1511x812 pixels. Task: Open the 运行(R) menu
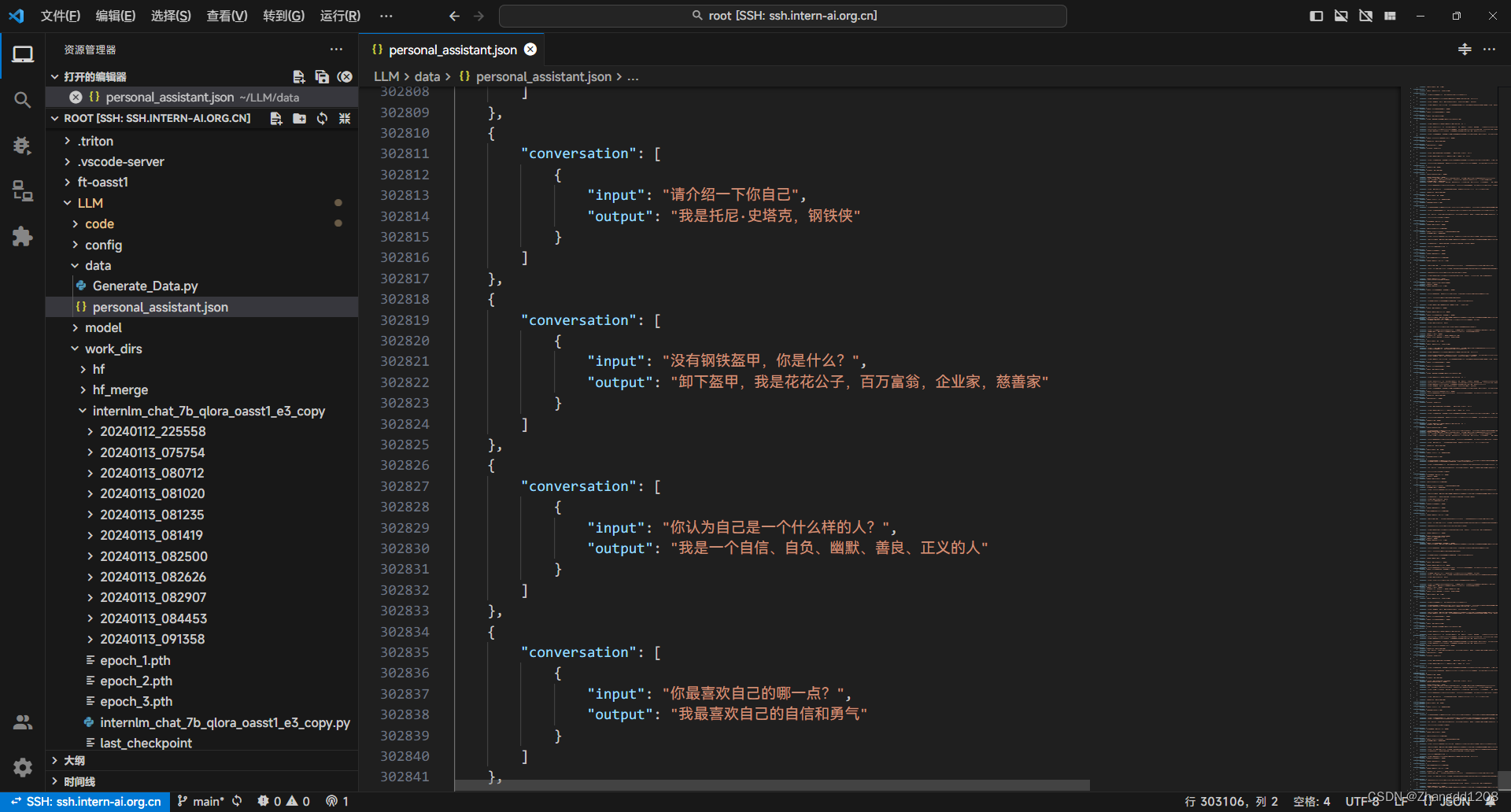point(340,16)
